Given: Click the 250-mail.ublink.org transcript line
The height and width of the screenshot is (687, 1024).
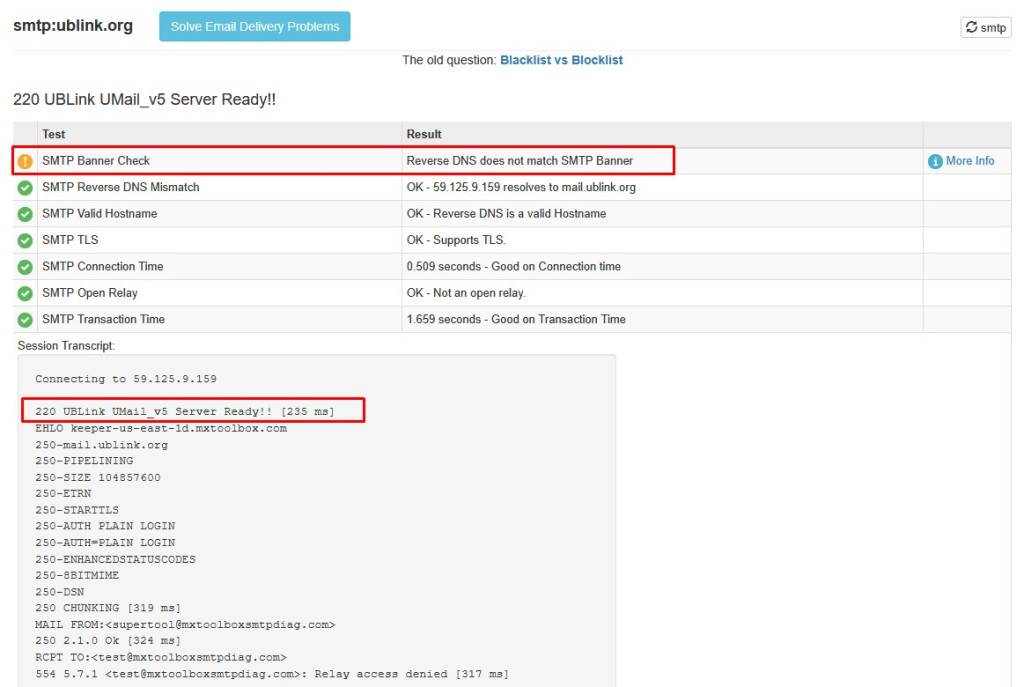Looking at the screenshot, I should click(101, 445).
